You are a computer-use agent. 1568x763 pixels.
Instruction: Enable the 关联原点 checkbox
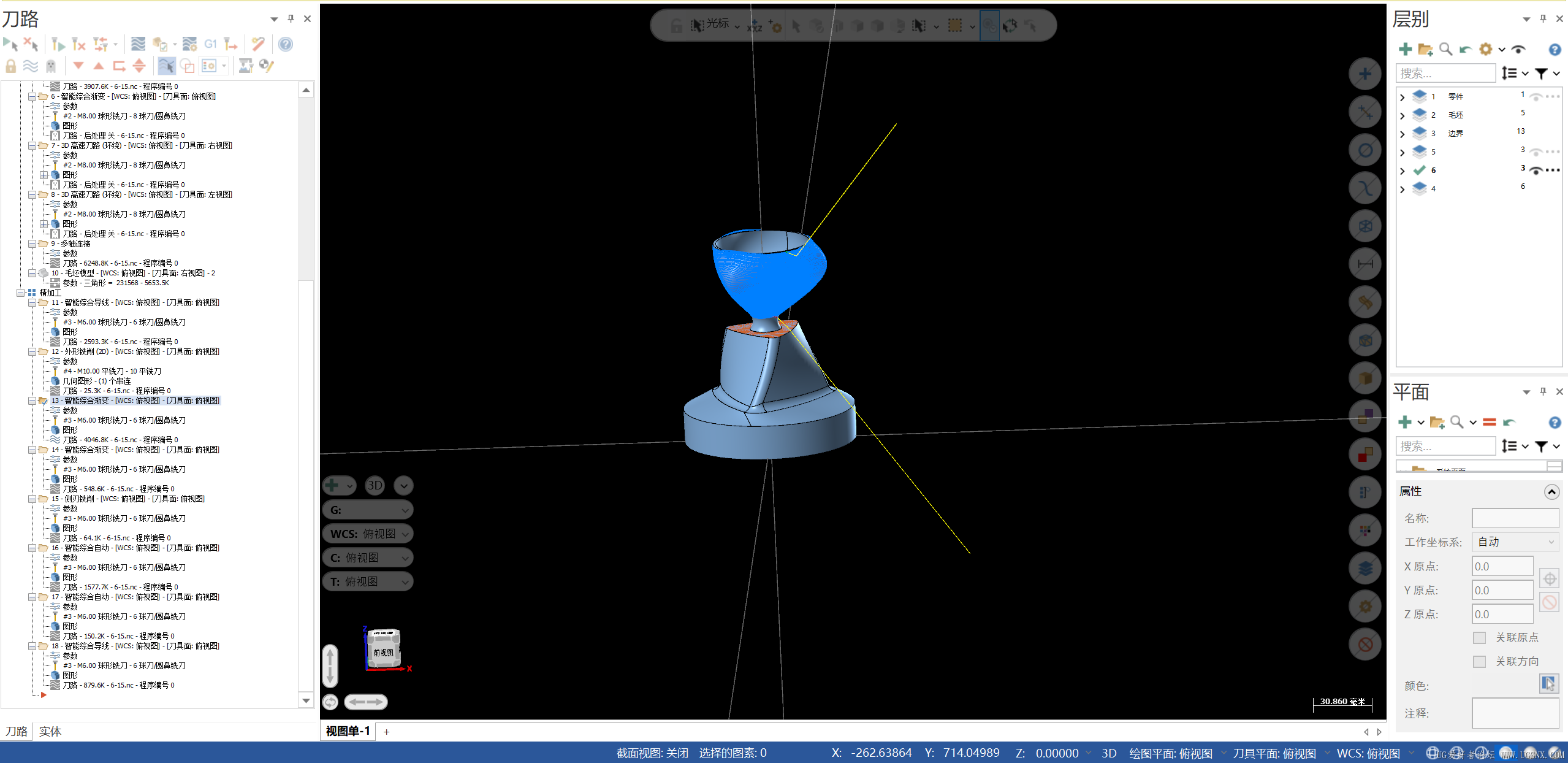(1480, 638)
